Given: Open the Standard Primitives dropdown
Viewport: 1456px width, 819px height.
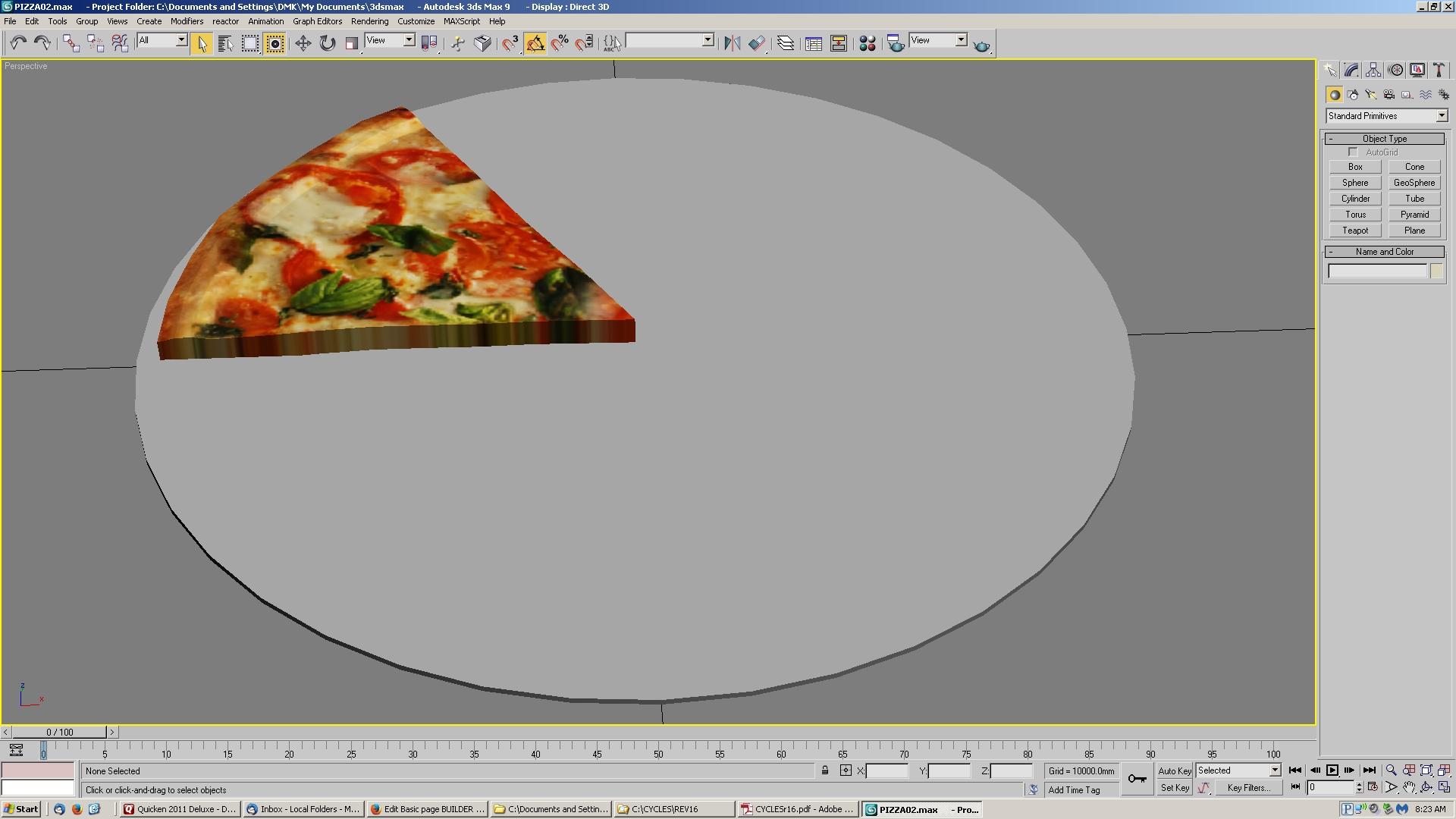Looking at the screenshot, I should point(1441,116).
